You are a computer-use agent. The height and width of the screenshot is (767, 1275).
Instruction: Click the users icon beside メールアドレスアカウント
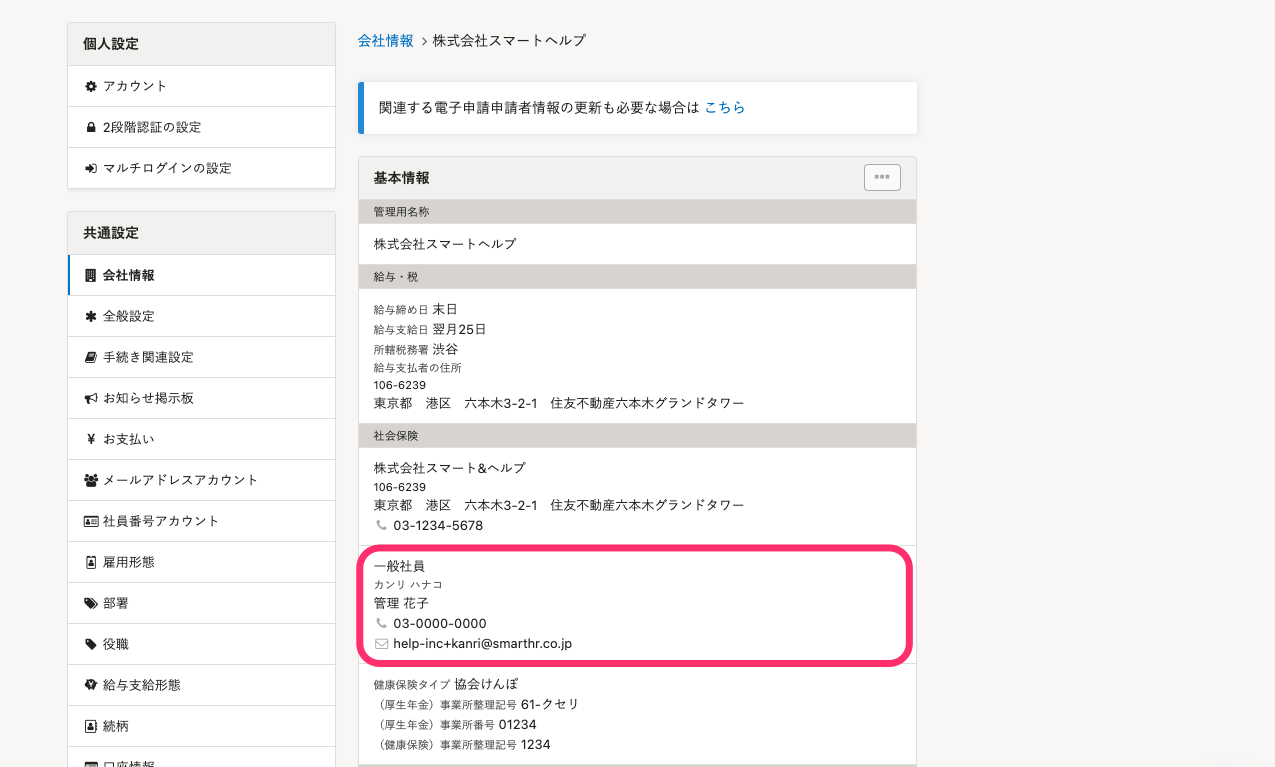click(91, 480)
